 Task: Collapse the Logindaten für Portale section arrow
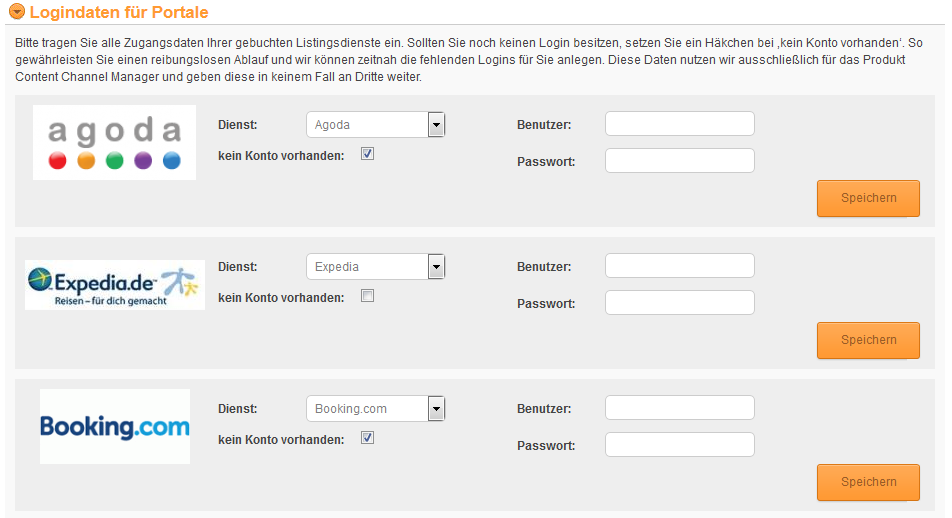(x=17, y=12)
